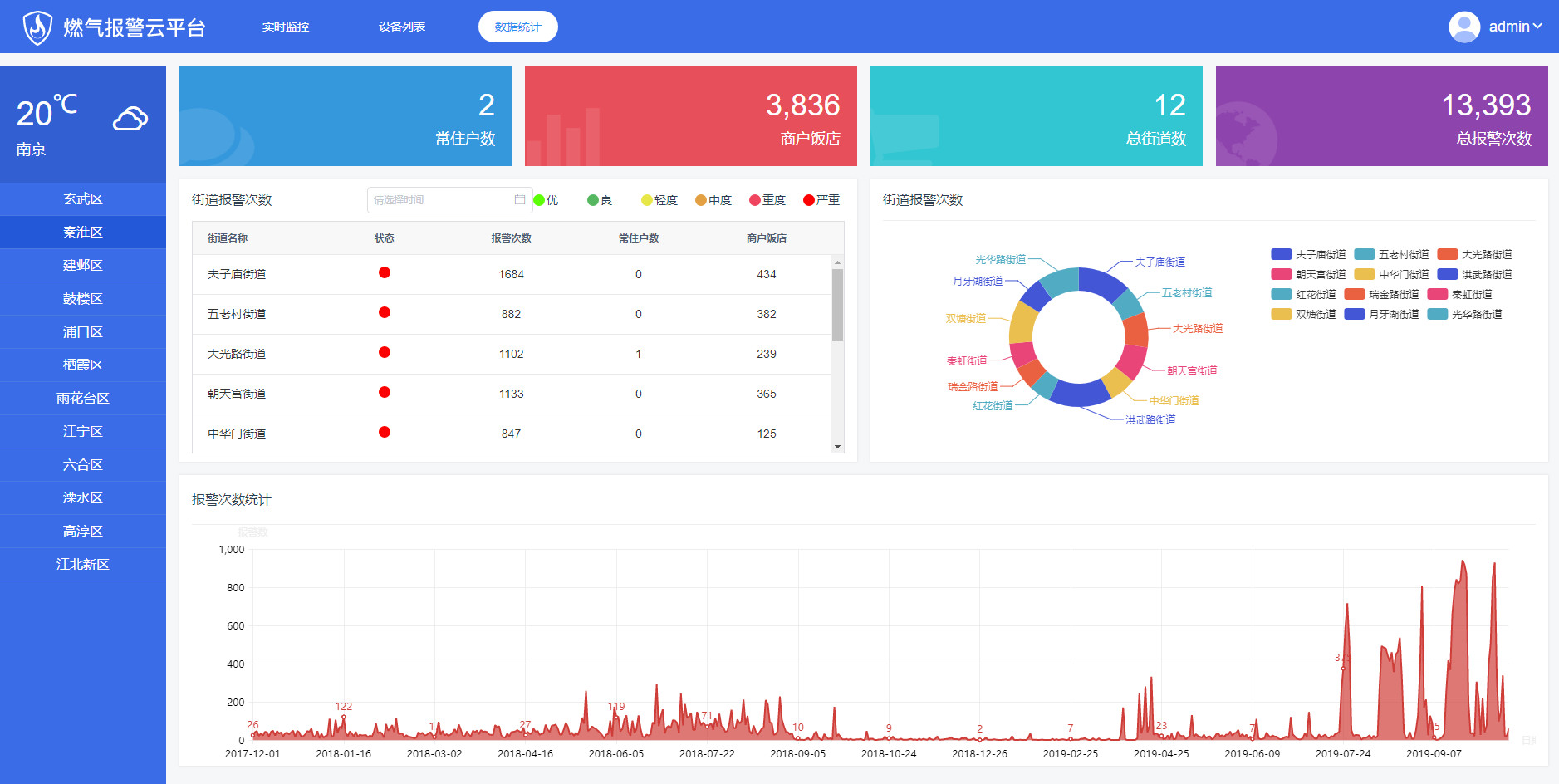Select 鼓楼区 in the district sidebar
The image size is (1559, 784).
coord(83,299)
